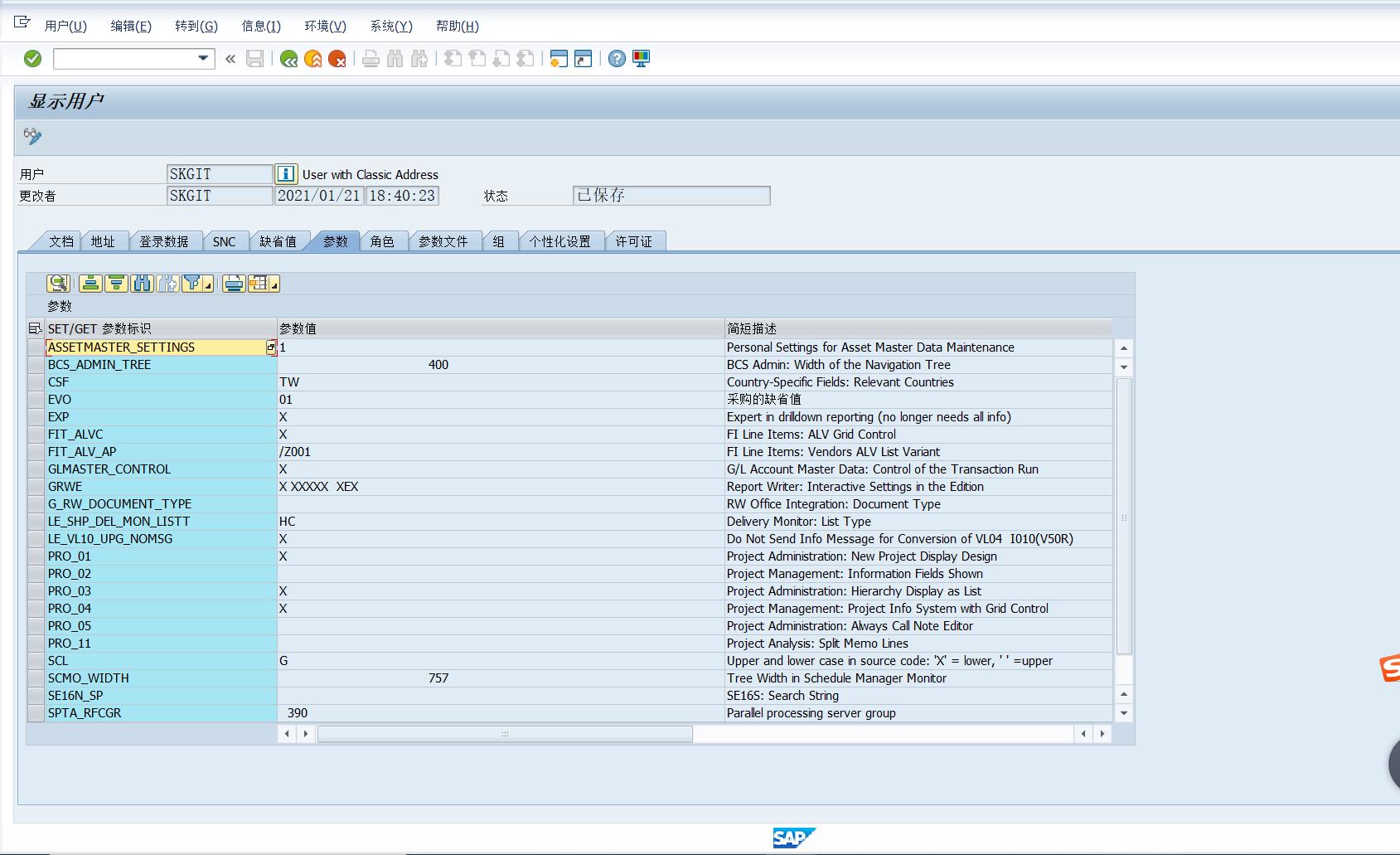This screenshot has width=1400, height=855.
Task: Click the Find Next icon in the top toolbar
Action: (x=419, y=58)
